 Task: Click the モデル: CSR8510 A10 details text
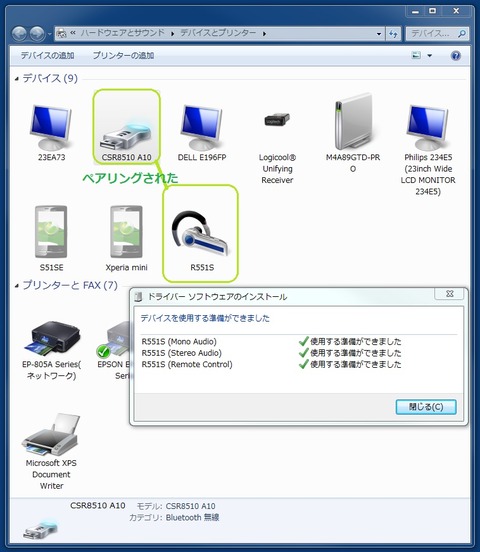(x=176, y=506)
